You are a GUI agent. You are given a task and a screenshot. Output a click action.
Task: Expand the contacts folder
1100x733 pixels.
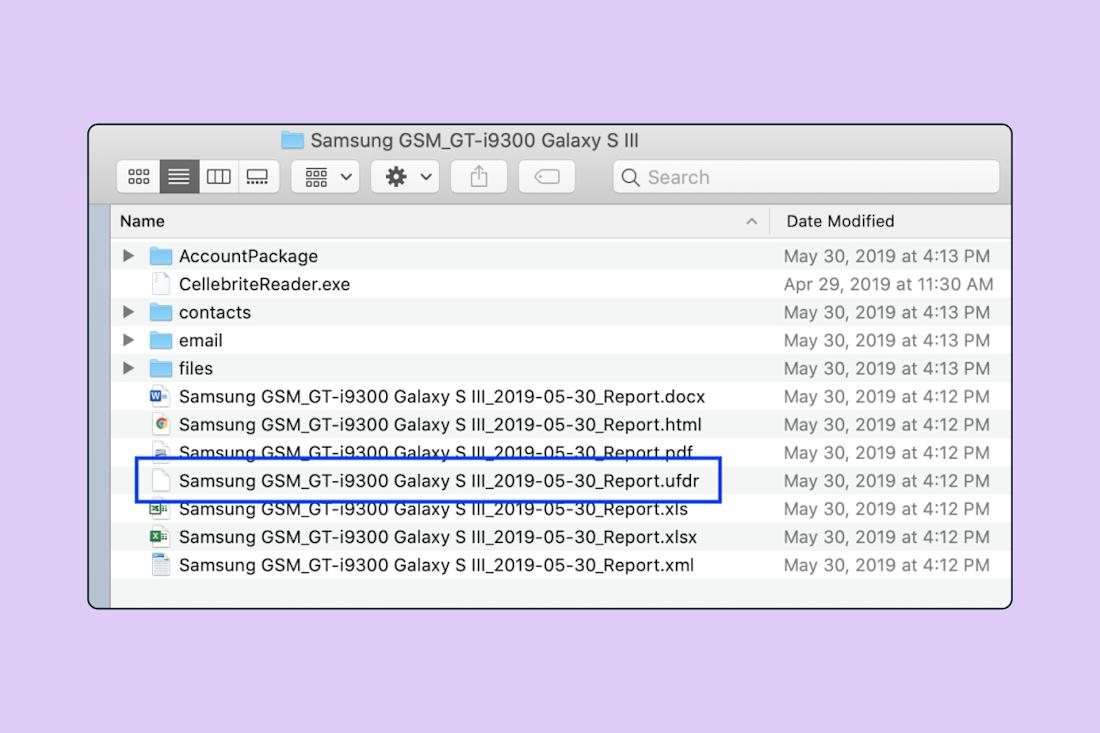click(x=128, y=312)
